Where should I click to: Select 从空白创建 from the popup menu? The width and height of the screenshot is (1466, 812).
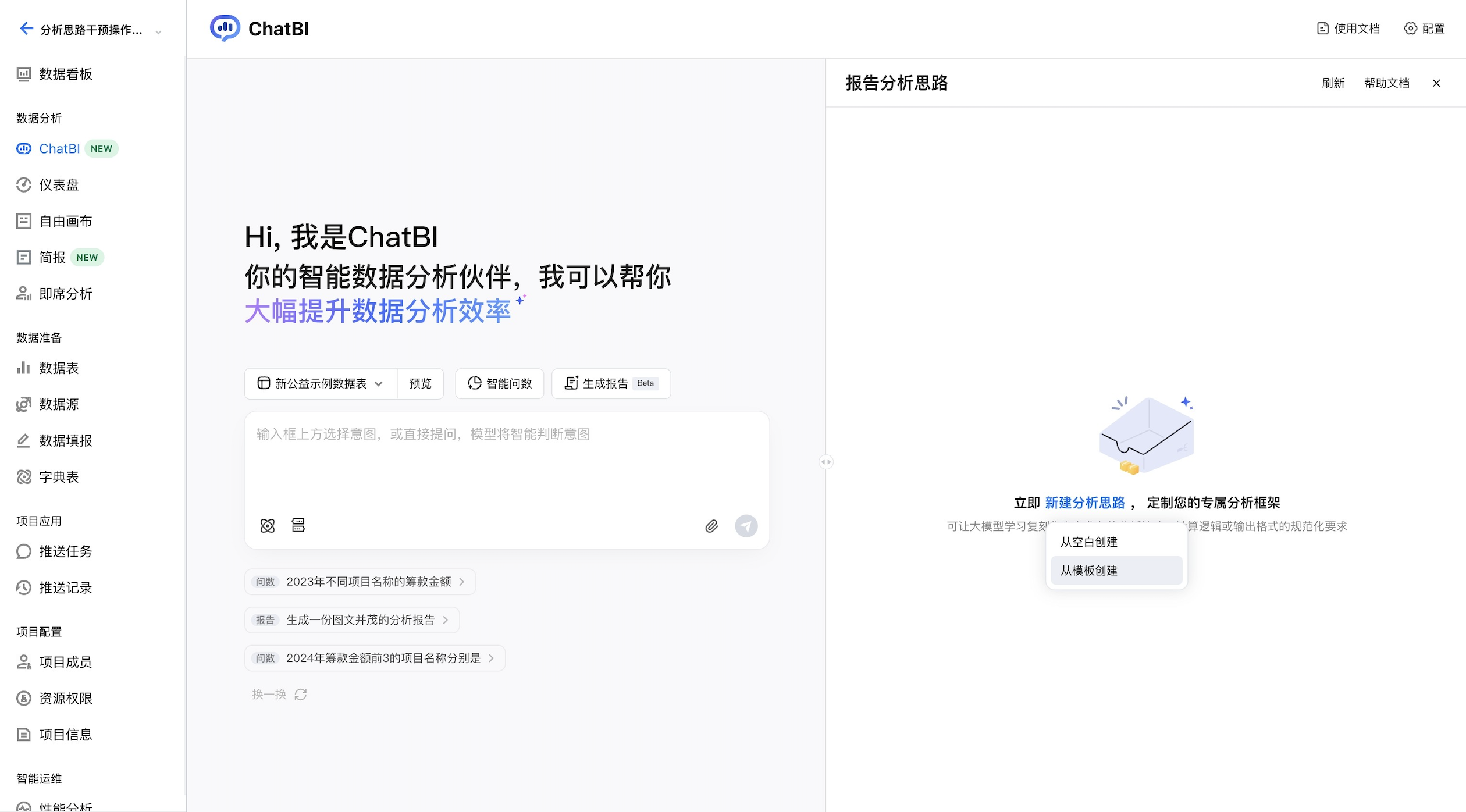[x=1088, y=542]
